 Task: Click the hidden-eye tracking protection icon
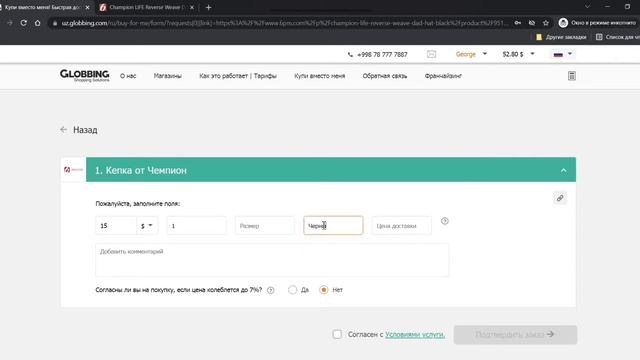532,23
